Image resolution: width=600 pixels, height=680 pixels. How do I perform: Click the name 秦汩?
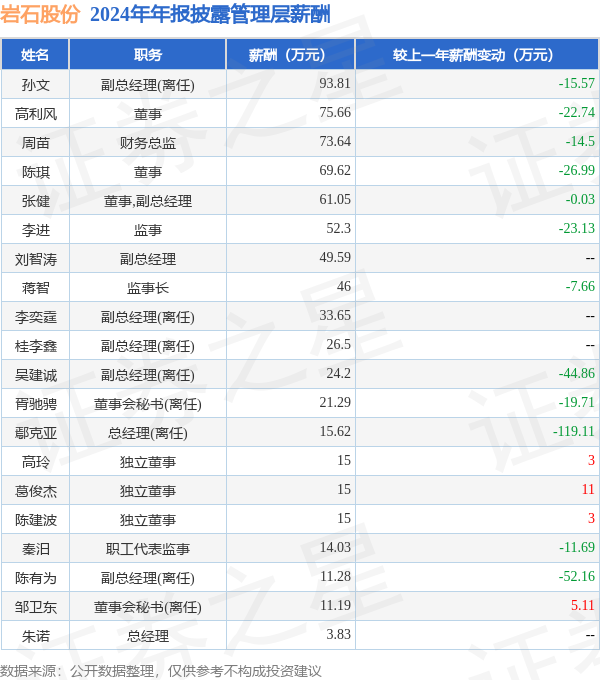36,549
